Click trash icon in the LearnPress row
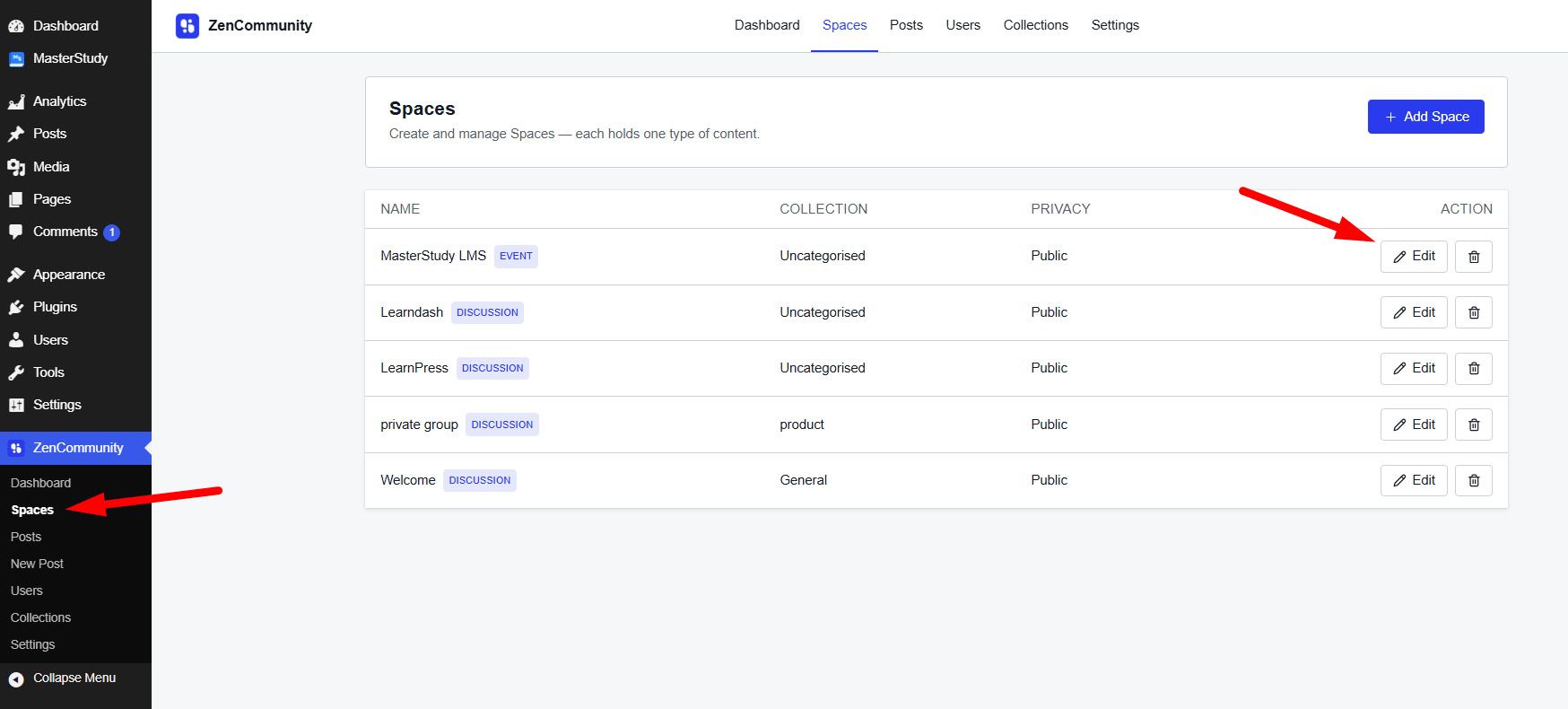 [1473, 368]
